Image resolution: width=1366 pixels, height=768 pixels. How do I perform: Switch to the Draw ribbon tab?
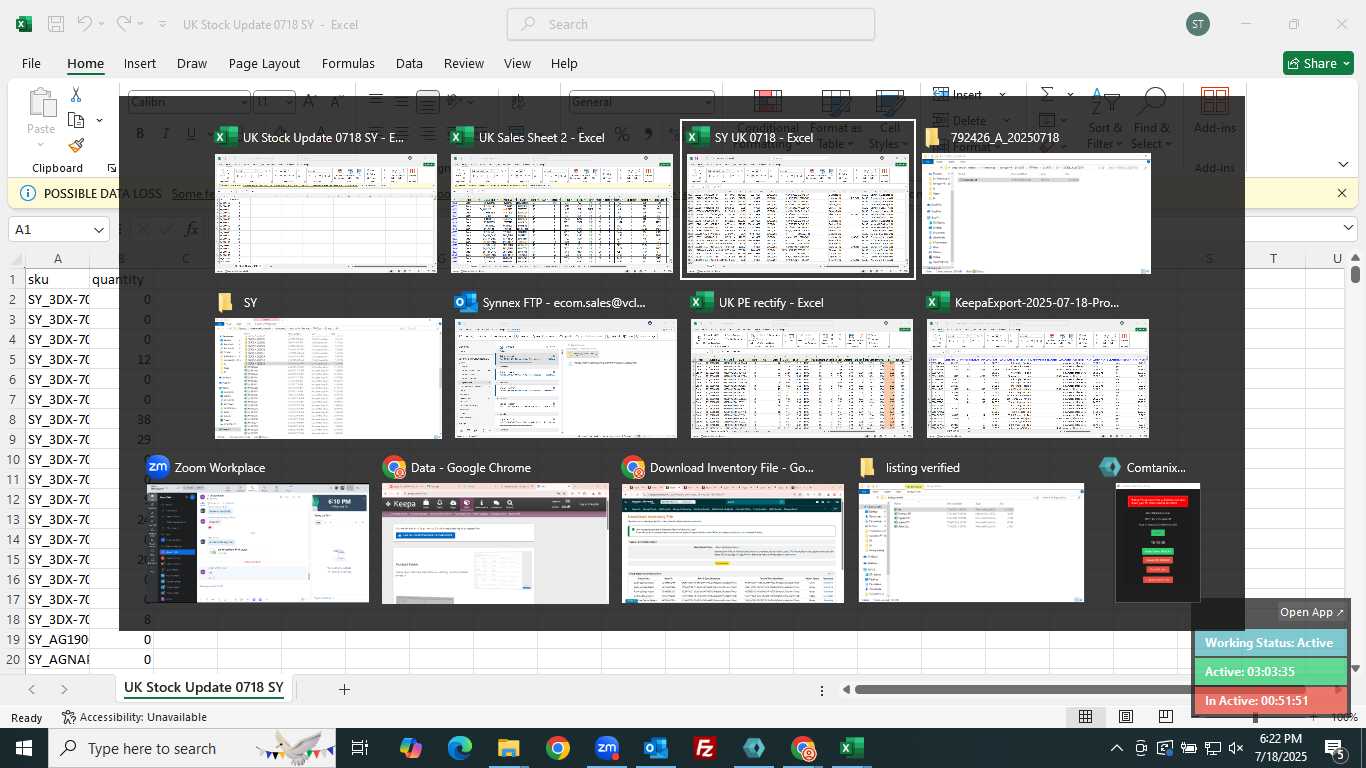192,63
